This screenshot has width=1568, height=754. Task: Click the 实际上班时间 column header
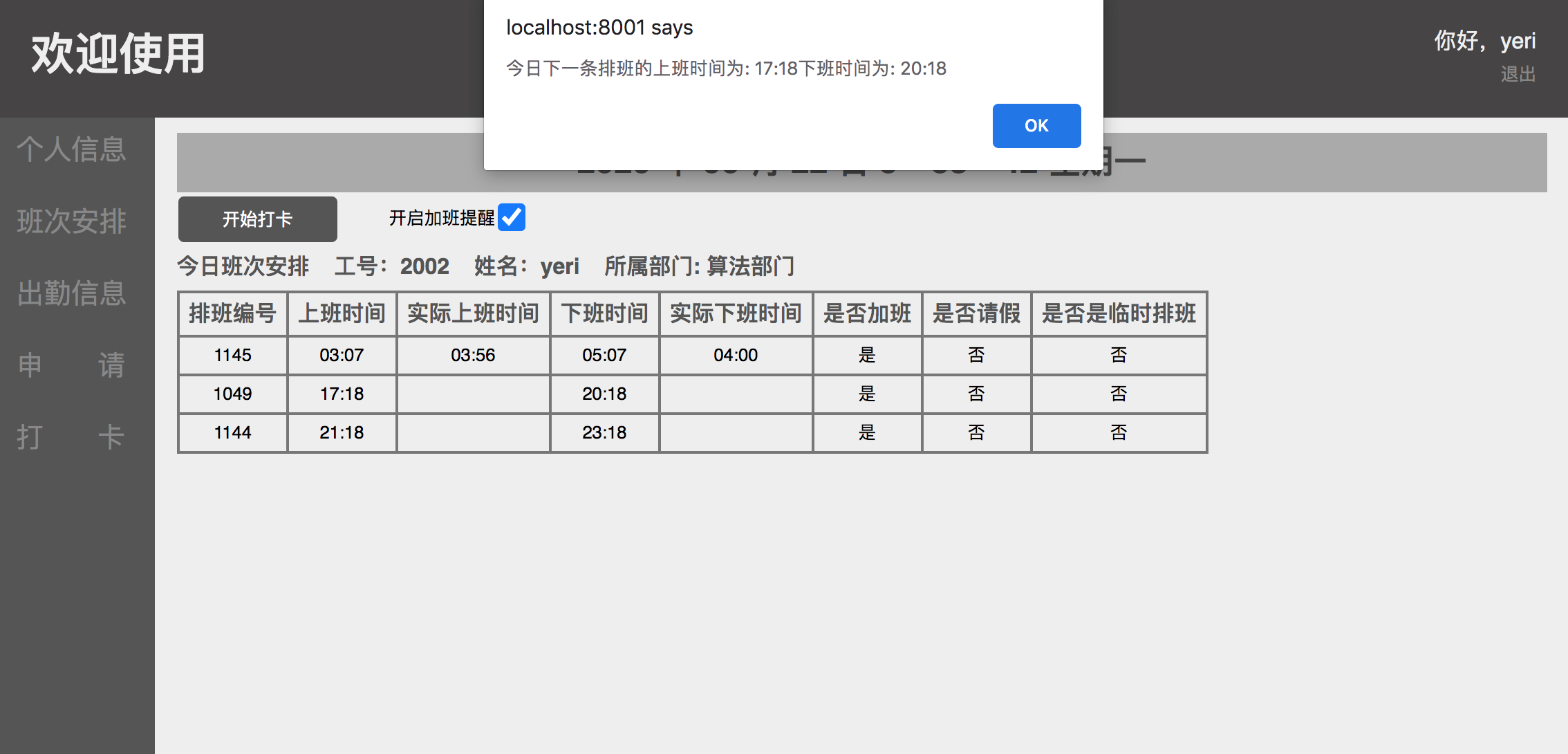coord(473,313)
